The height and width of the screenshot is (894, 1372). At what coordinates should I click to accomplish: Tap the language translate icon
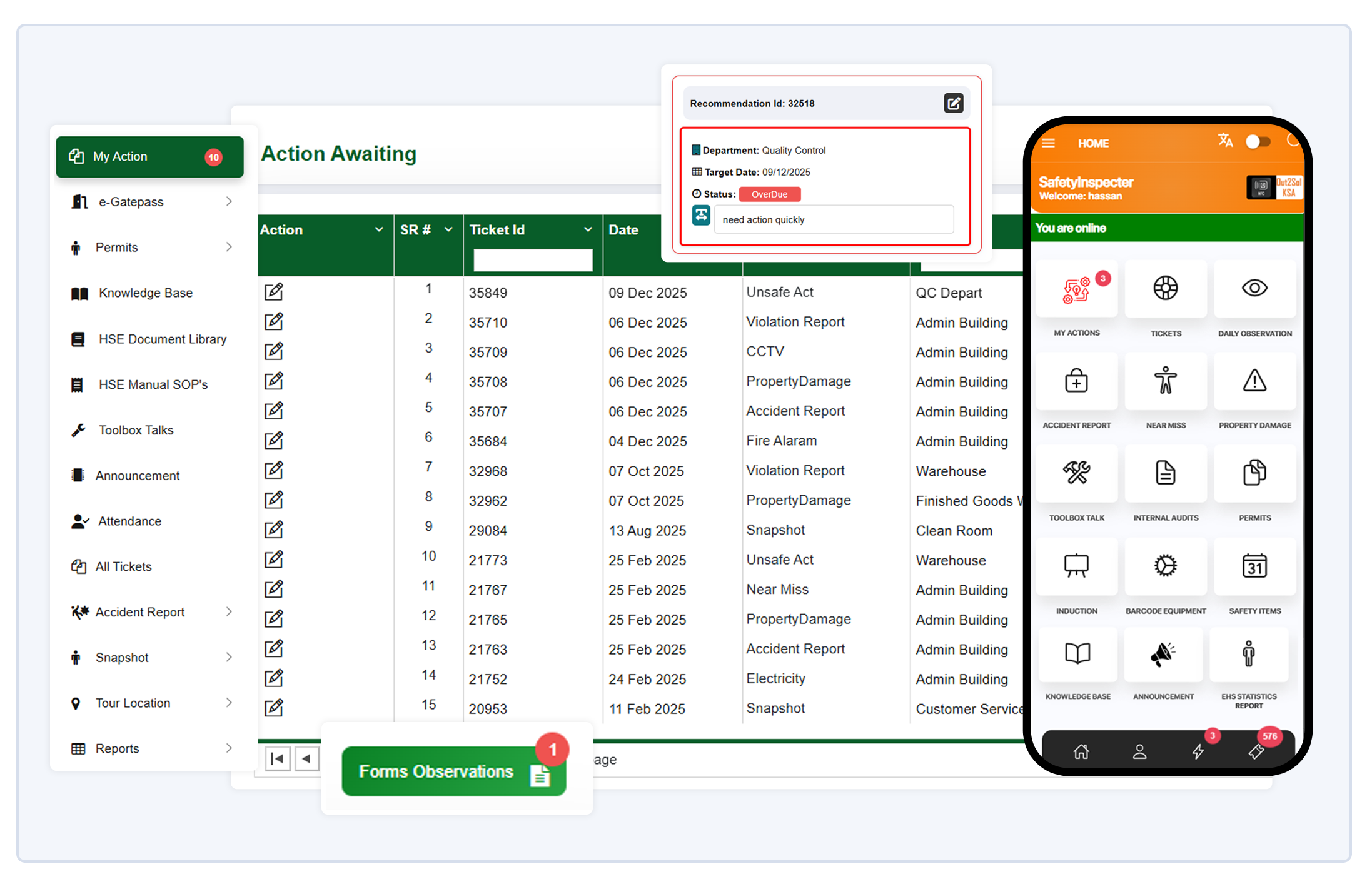[x=1225, y=141]
